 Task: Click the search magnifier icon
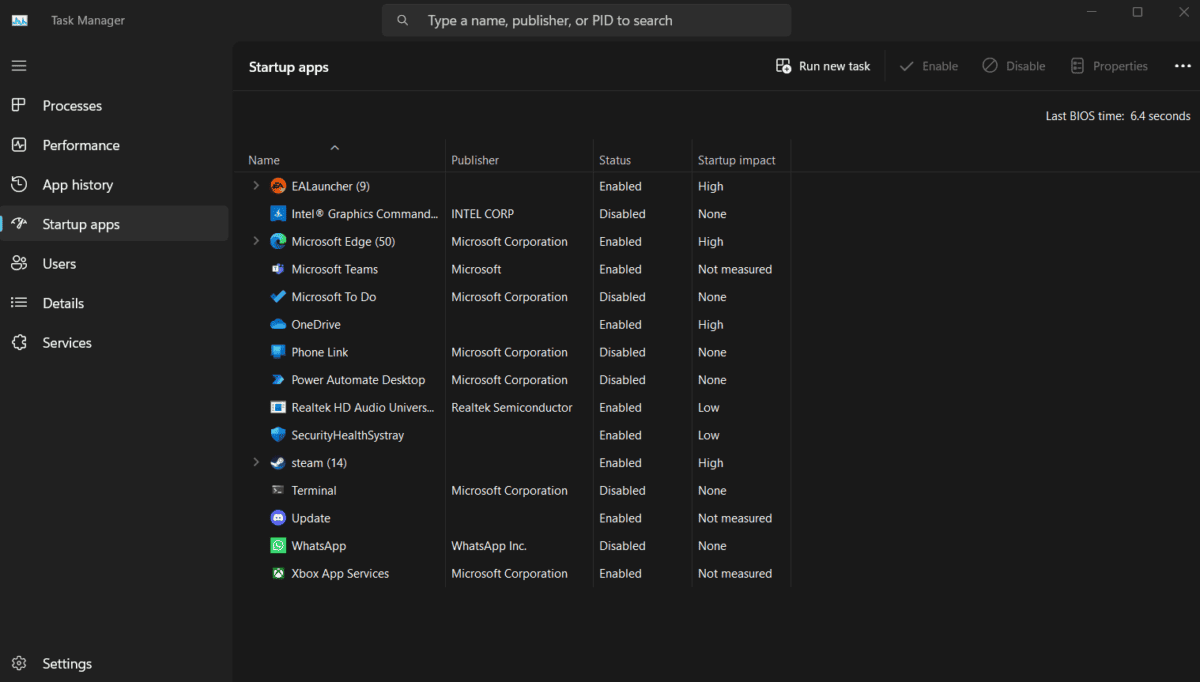coord(402,20)
